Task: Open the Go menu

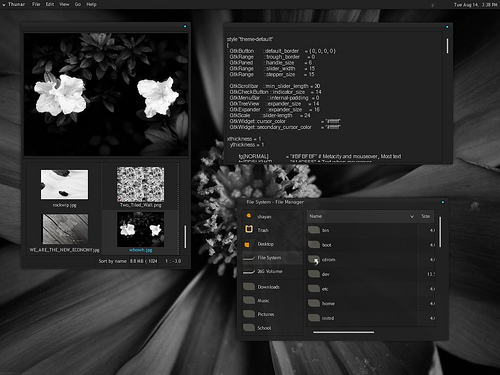Action: coord(78,4)
